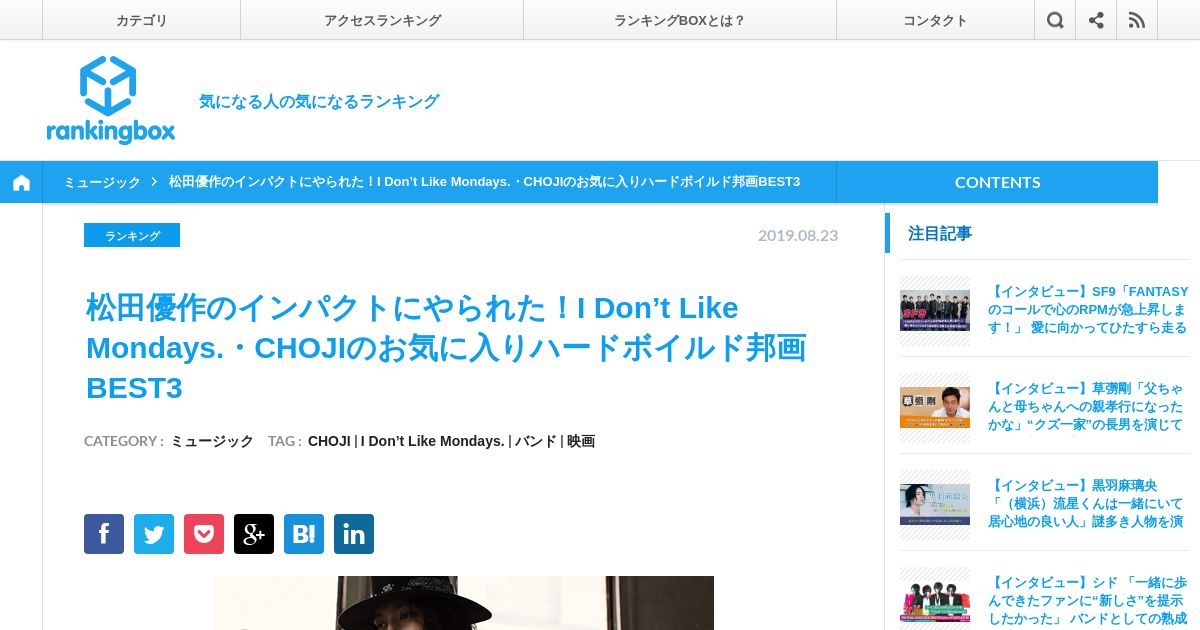Viewport: 1200px width, 630px height.
Task: Click the ランキング label button
Action: point(132,235)
